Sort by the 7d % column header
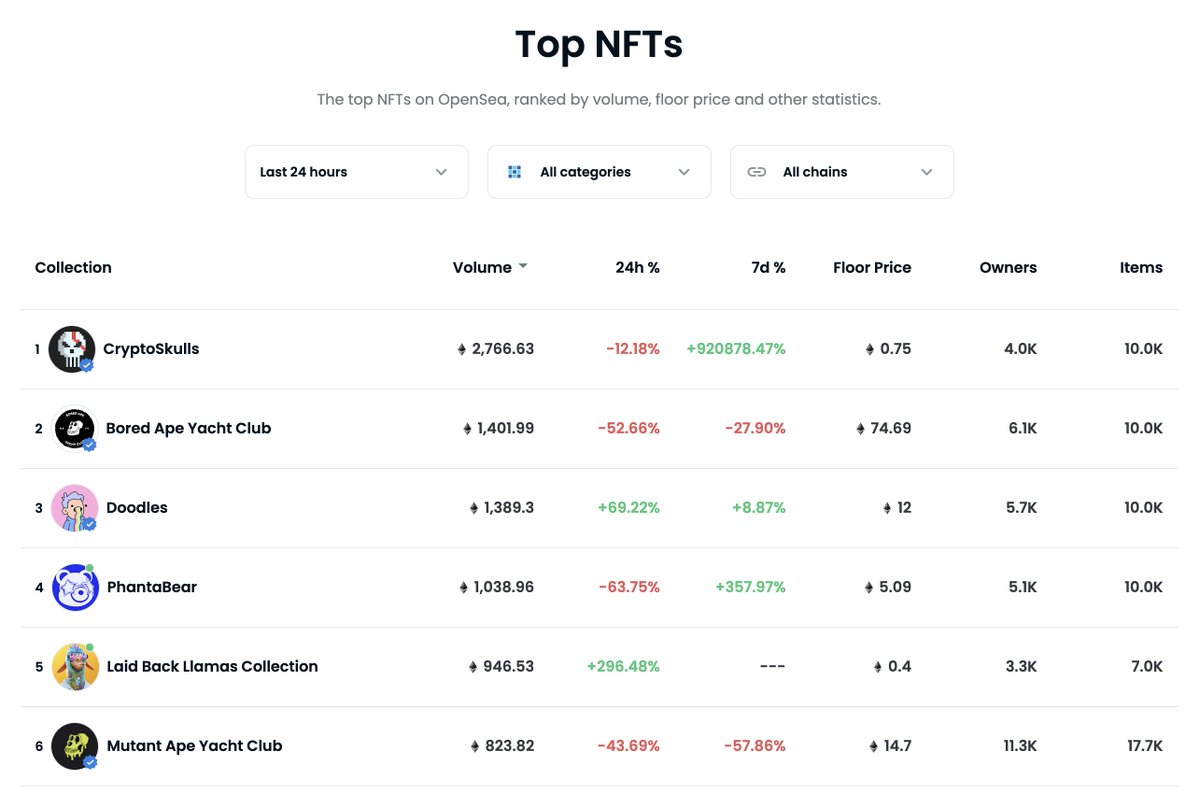1200x794 pixels. [x=767, y=267]
